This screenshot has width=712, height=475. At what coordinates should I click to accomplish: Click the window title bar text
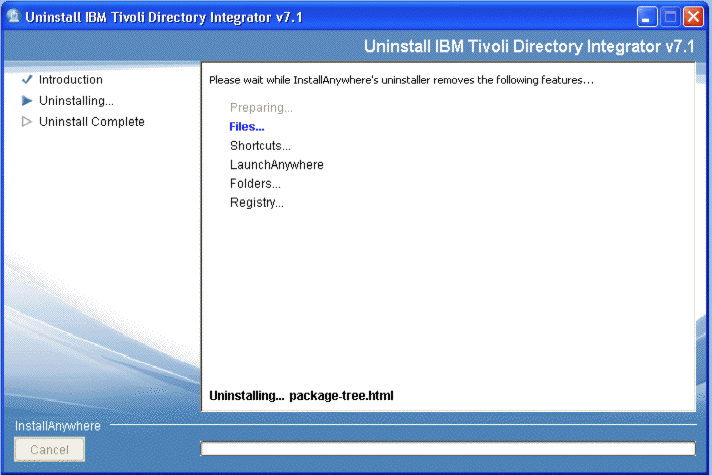164,17
